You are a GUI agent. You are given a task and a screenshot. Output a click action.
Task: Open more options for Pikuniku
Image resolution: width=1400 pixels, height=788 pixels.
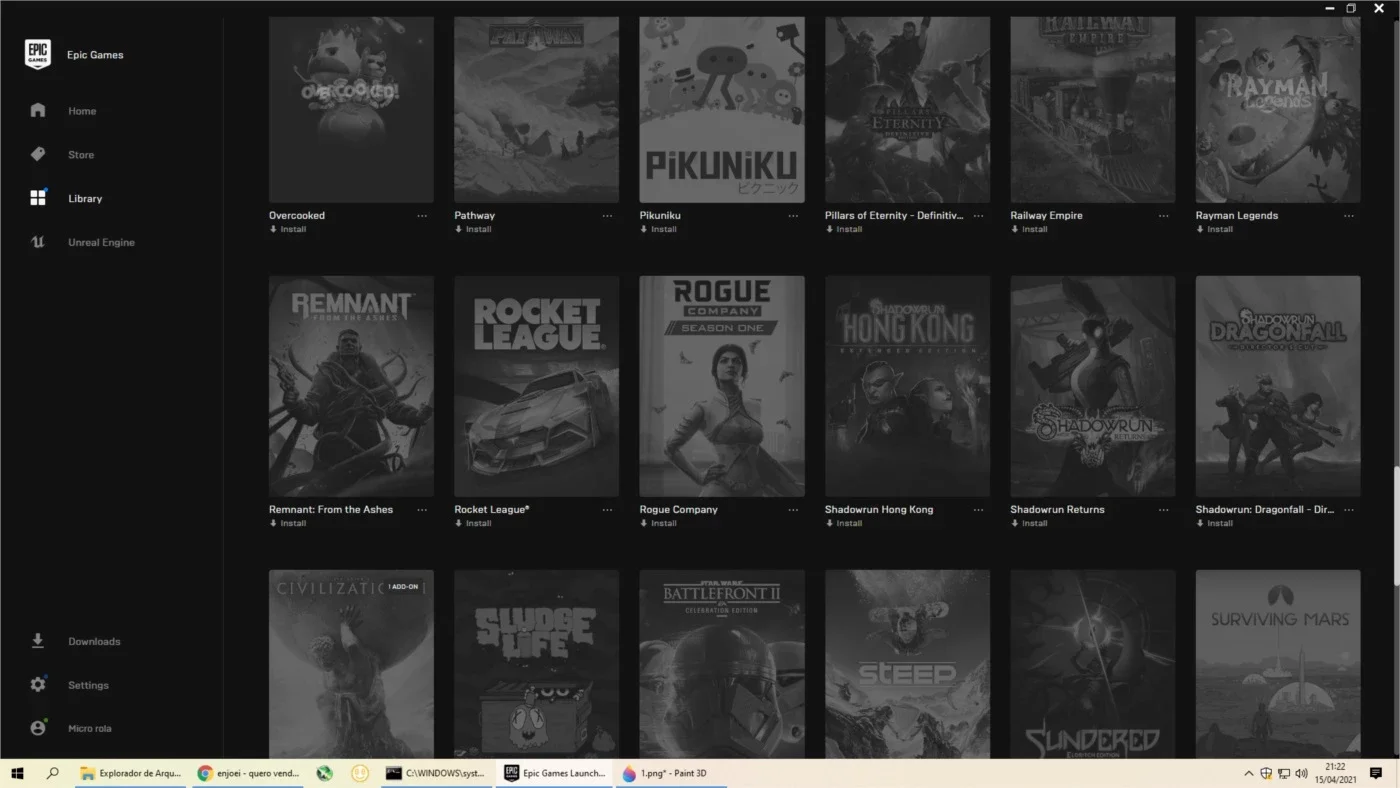tap(793, 216)
